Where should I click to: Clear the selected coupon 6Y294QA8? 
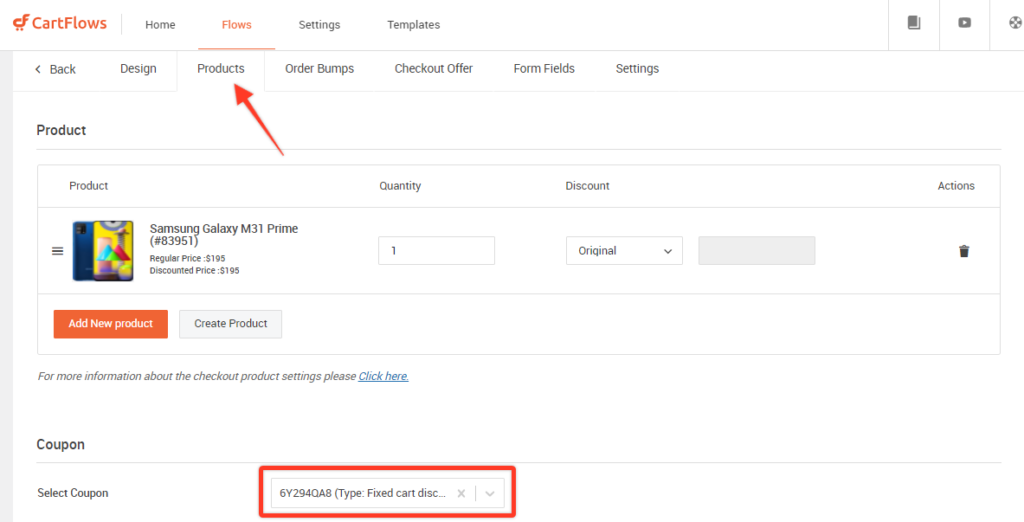click(461, 493)
